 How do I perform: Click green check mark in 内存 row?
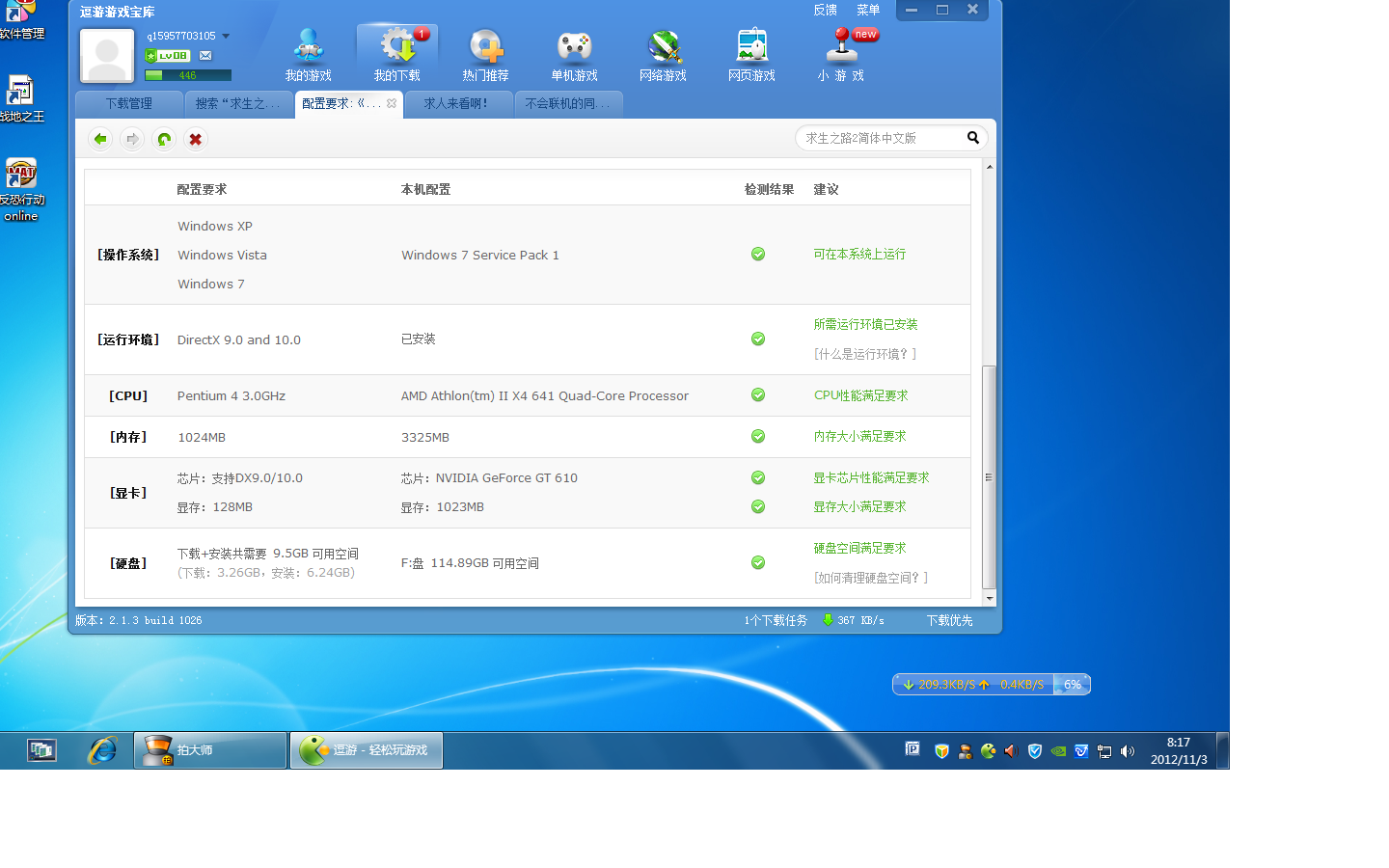(758, 437)
